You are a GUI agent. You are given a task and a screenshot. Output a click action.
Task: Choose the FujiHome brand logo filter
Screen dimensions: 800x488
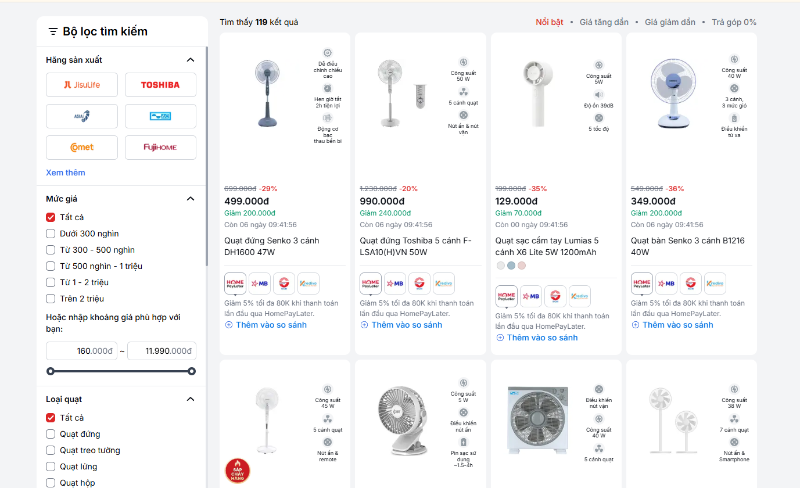click(x=160, y=147)
